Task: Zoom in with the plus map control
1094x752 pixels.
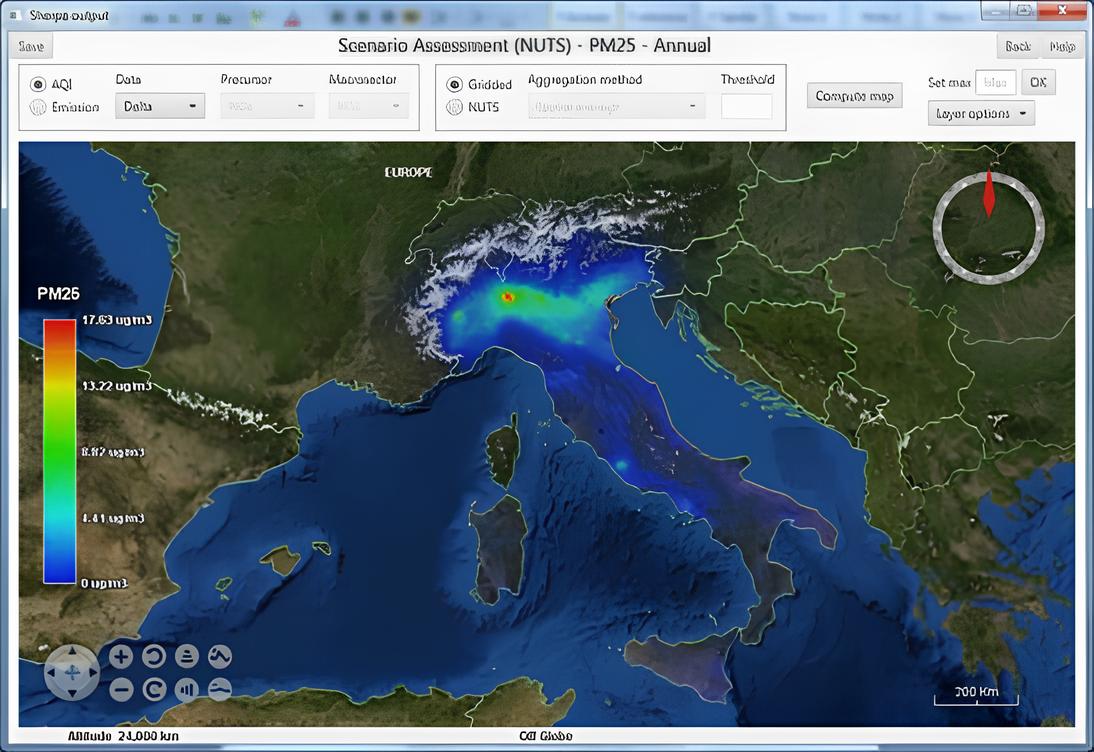Action: [121, 656]
